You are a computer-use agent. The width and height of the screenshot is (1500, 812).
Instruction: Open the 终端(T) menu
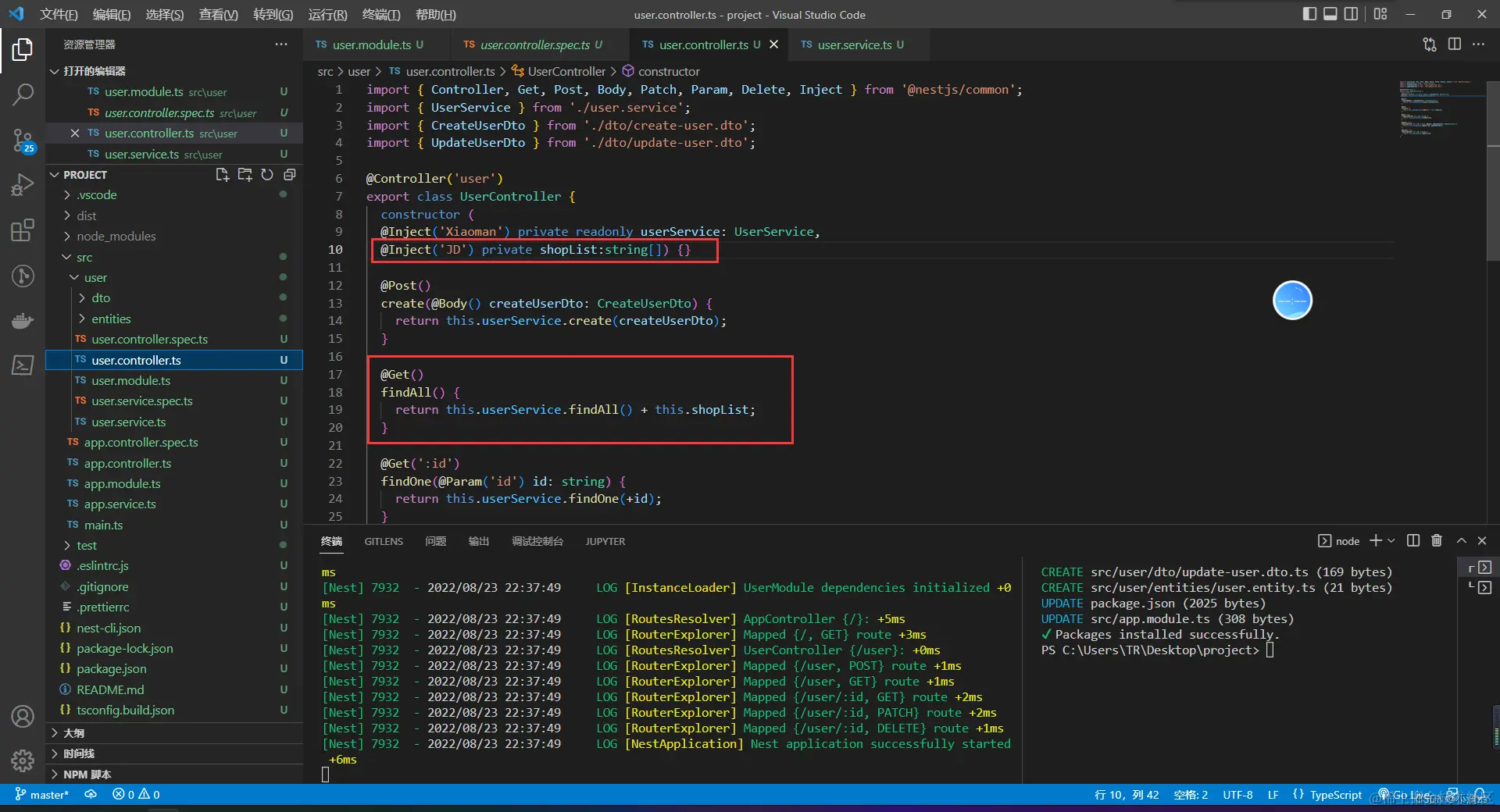(380, 14)
